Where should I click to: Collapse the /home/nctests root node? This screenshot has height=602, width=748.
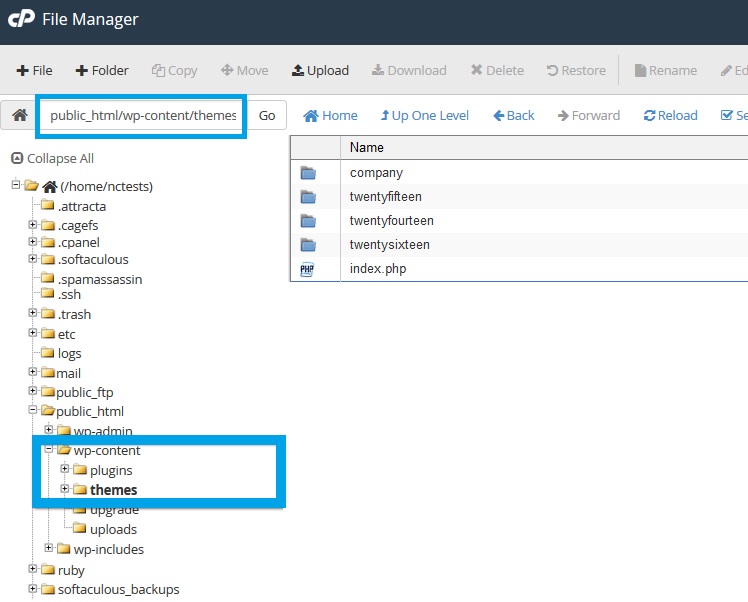coord(16,184)
